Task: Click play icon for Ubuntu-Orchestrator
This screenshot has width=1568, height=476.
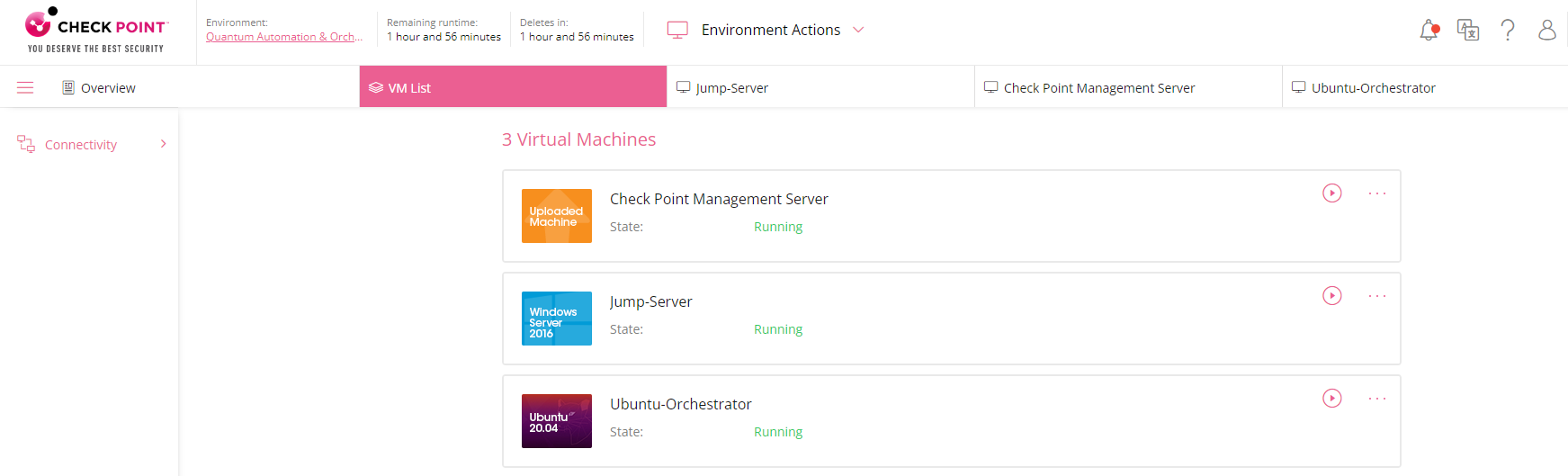Action: pyautogui.click(x=1332, y=399)
